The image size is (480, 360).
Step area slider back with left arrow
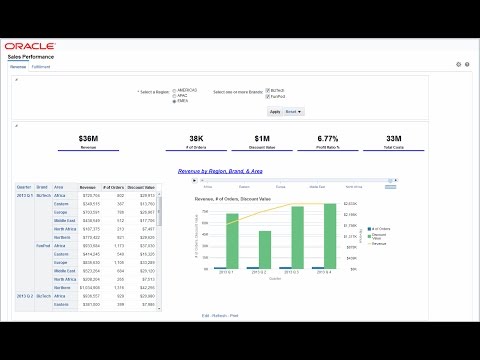coord(202,180)
